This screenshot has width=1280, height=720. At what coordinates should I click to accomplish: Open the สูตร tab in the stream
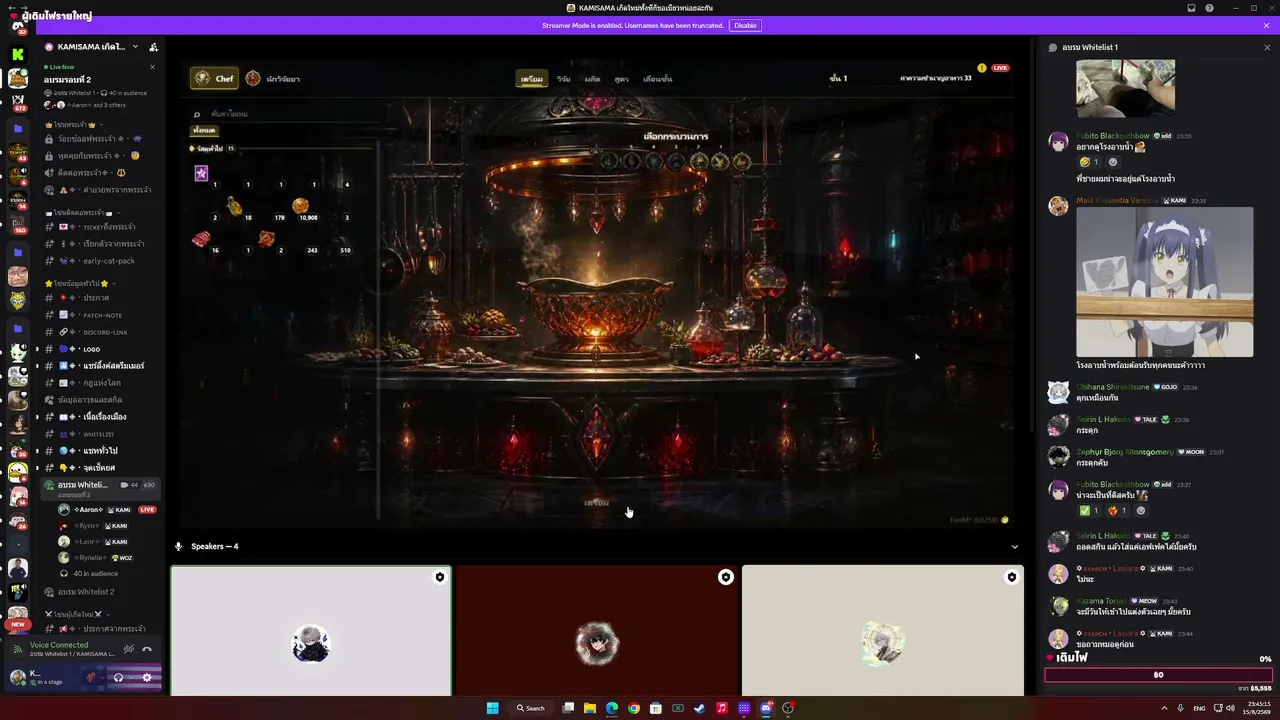(x=621, y=79)
